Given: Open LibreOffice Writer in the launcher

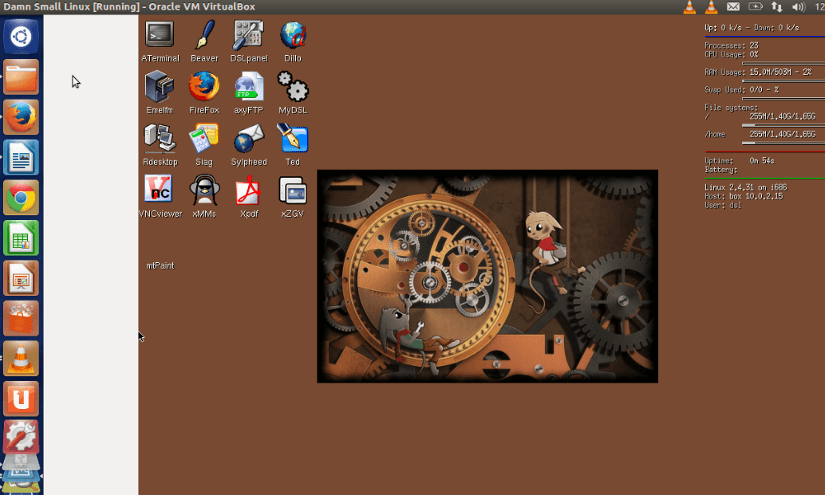Looking at the screenshot, I should point(21,157).
